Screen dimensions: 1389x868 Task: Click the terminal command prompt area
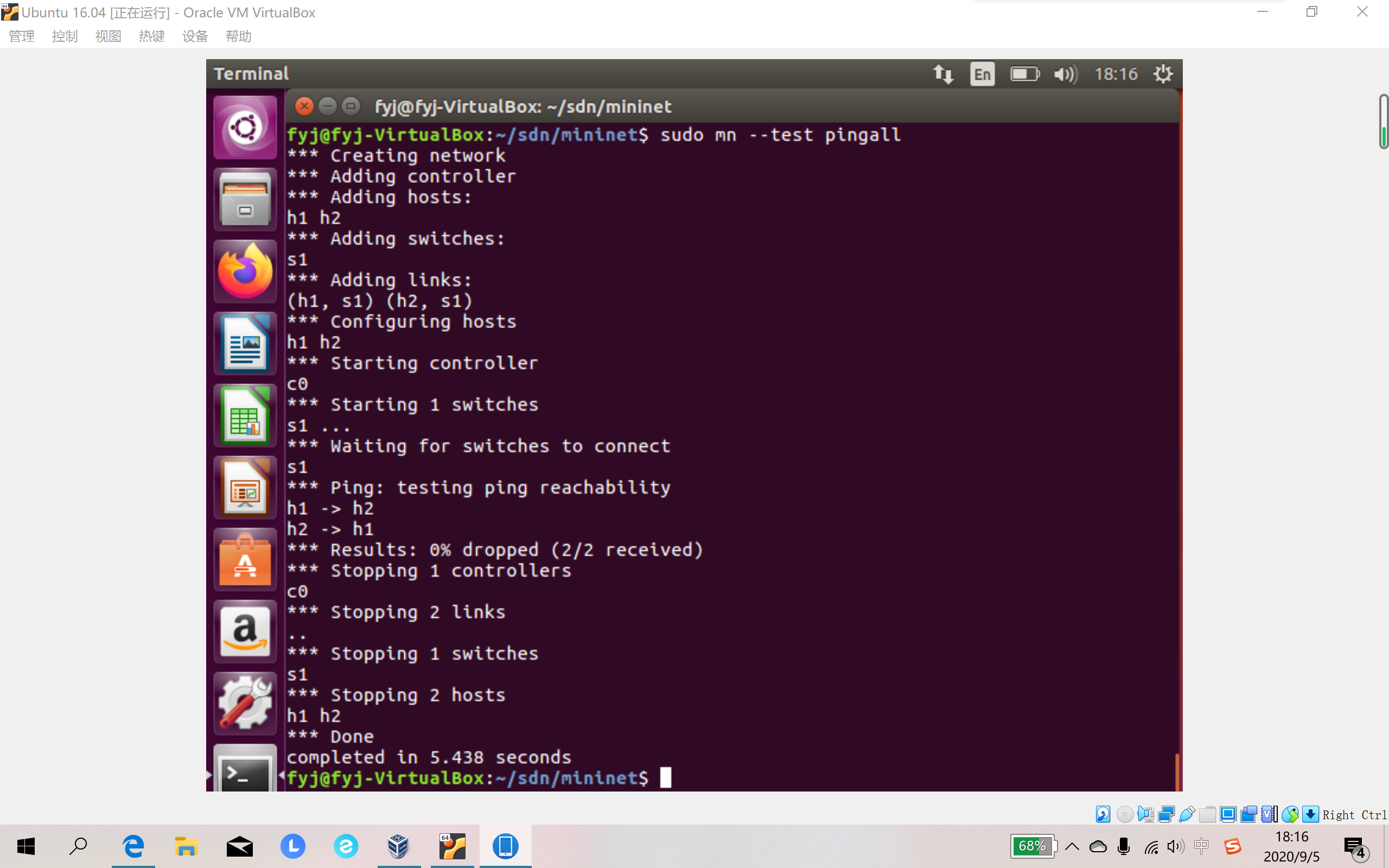(665, 778)
